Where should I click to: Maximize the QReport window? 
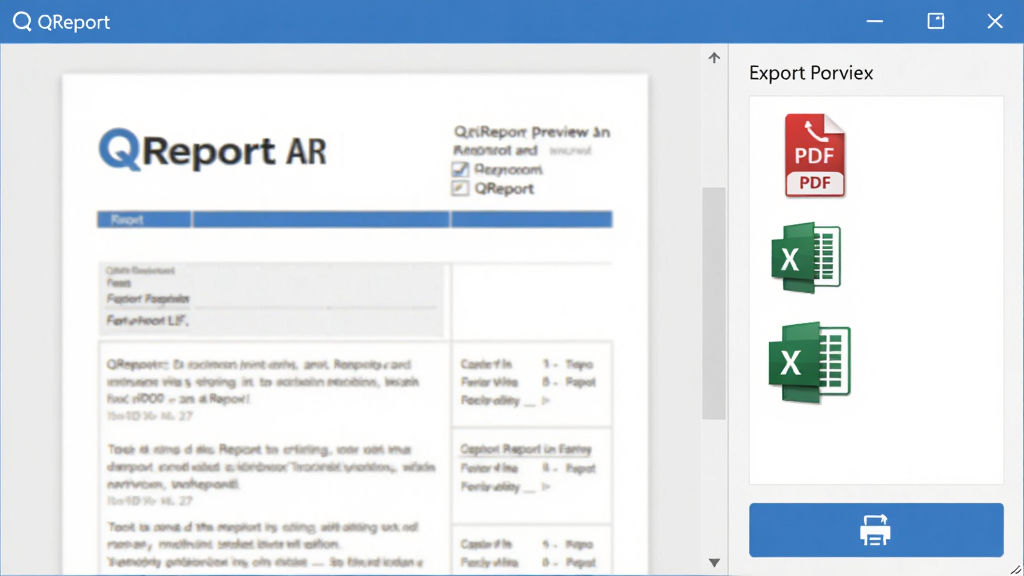(936, 22)
